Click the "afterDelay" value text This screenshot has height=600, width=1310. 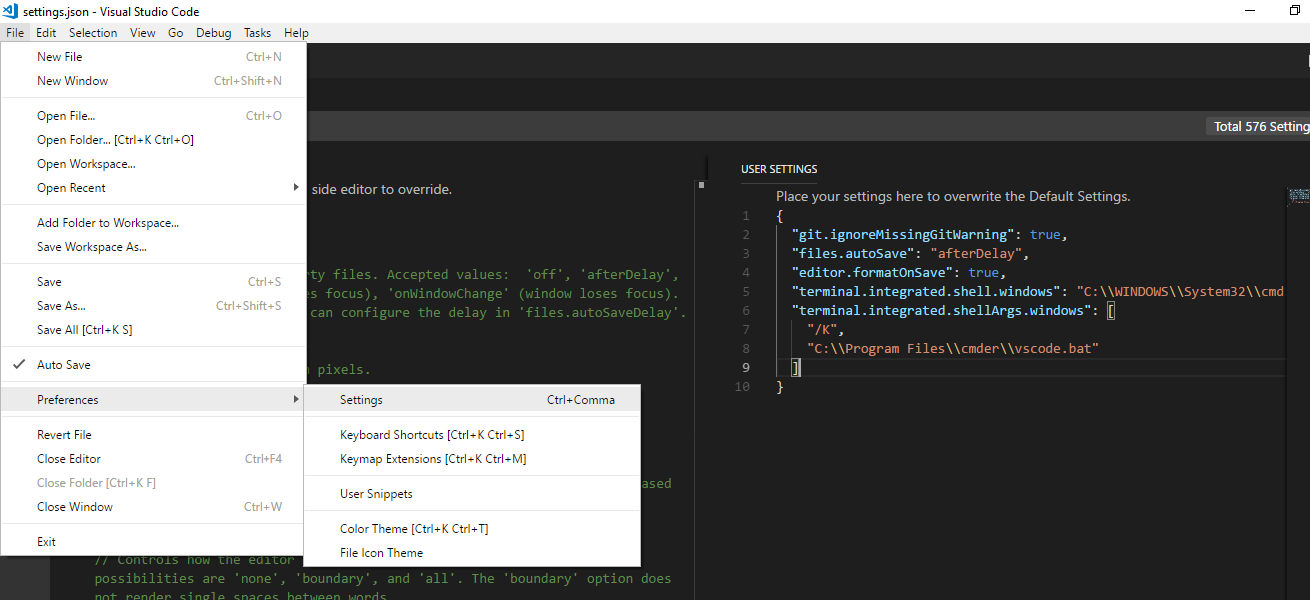978,254
